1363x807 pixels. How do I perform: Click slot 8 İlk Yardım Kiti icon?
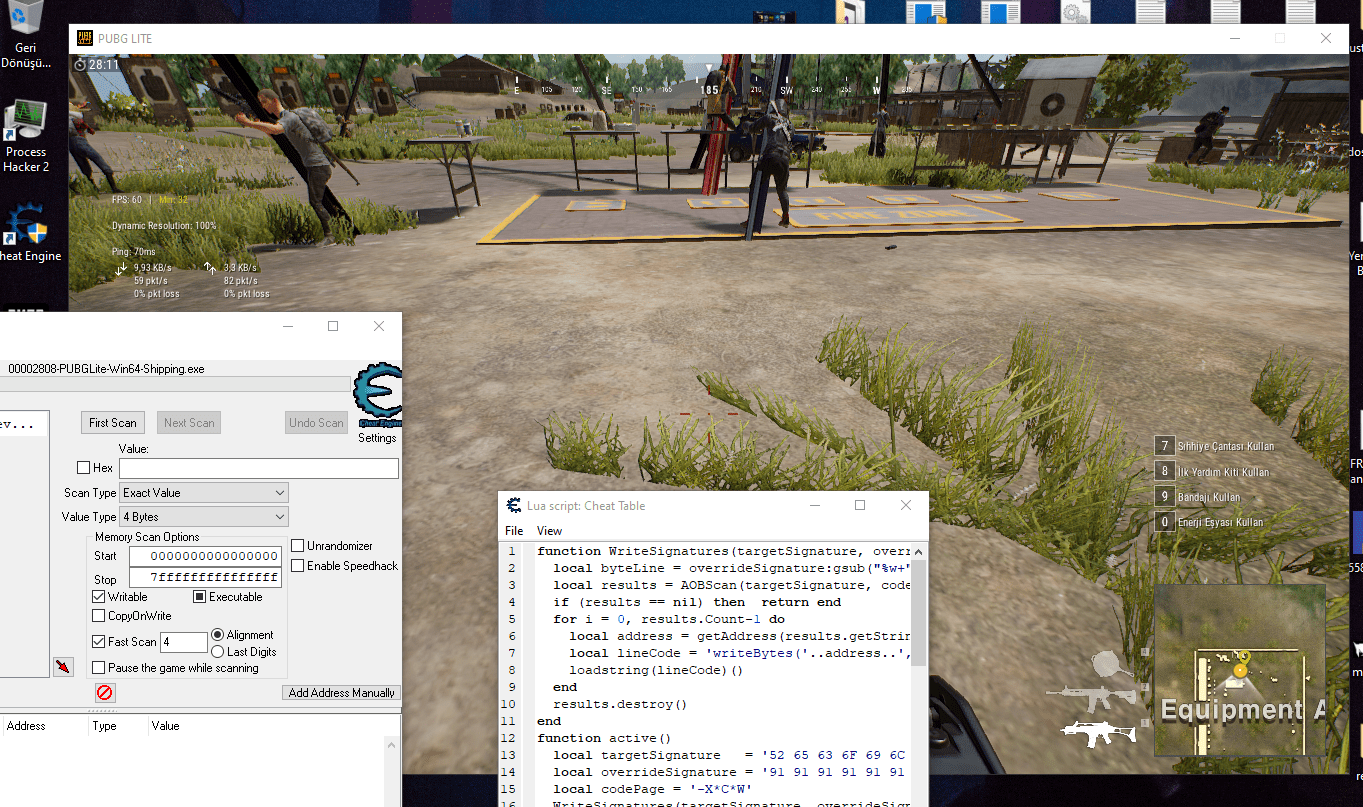pyautogui.click(x=1164, y=471)
